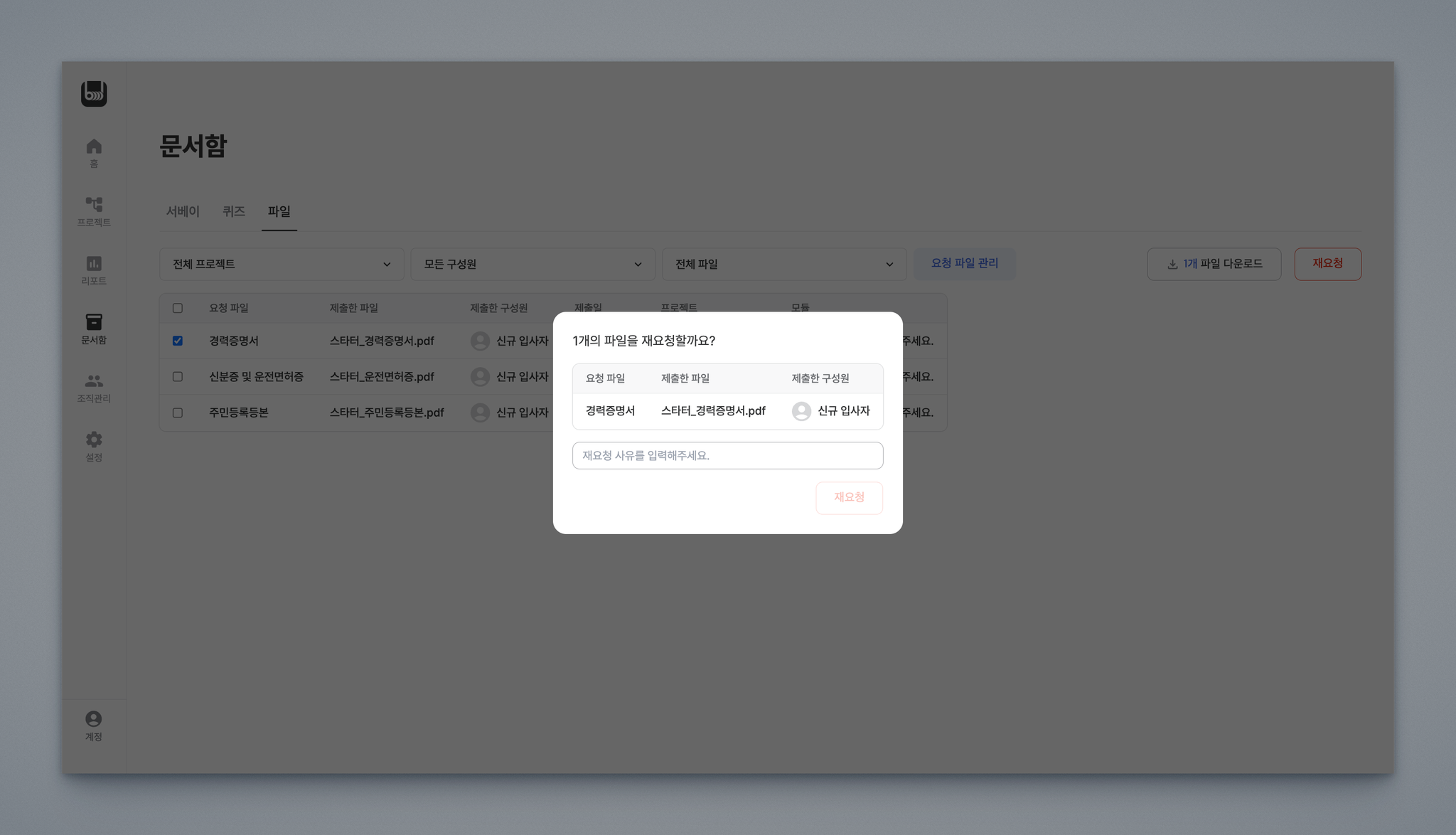This screenshot has height=835, width=1456.
Task: Focus the 재요청 사유 input field
Action: point(727,455)
